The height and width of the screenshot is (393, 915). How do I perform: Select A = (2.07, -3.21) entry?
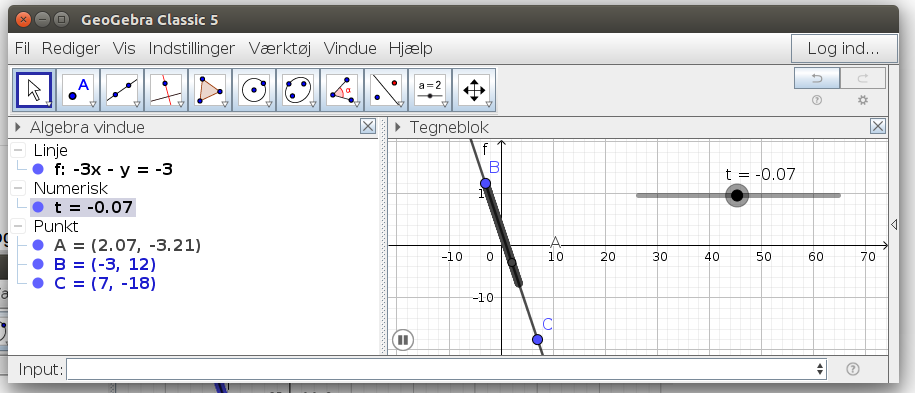127,245
